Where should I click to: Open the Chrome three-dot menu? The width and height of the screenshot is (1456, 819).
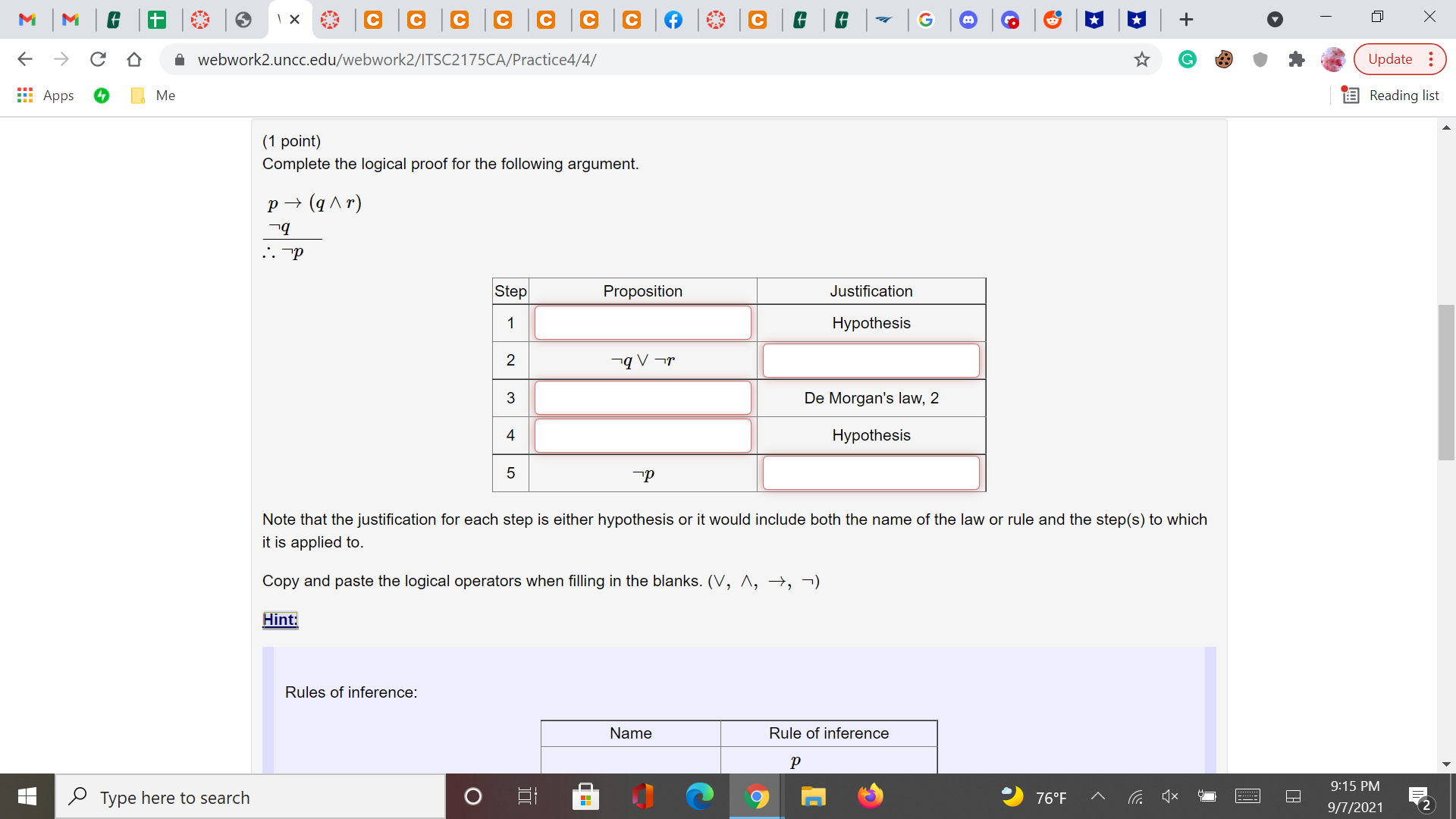(1432, 59)
